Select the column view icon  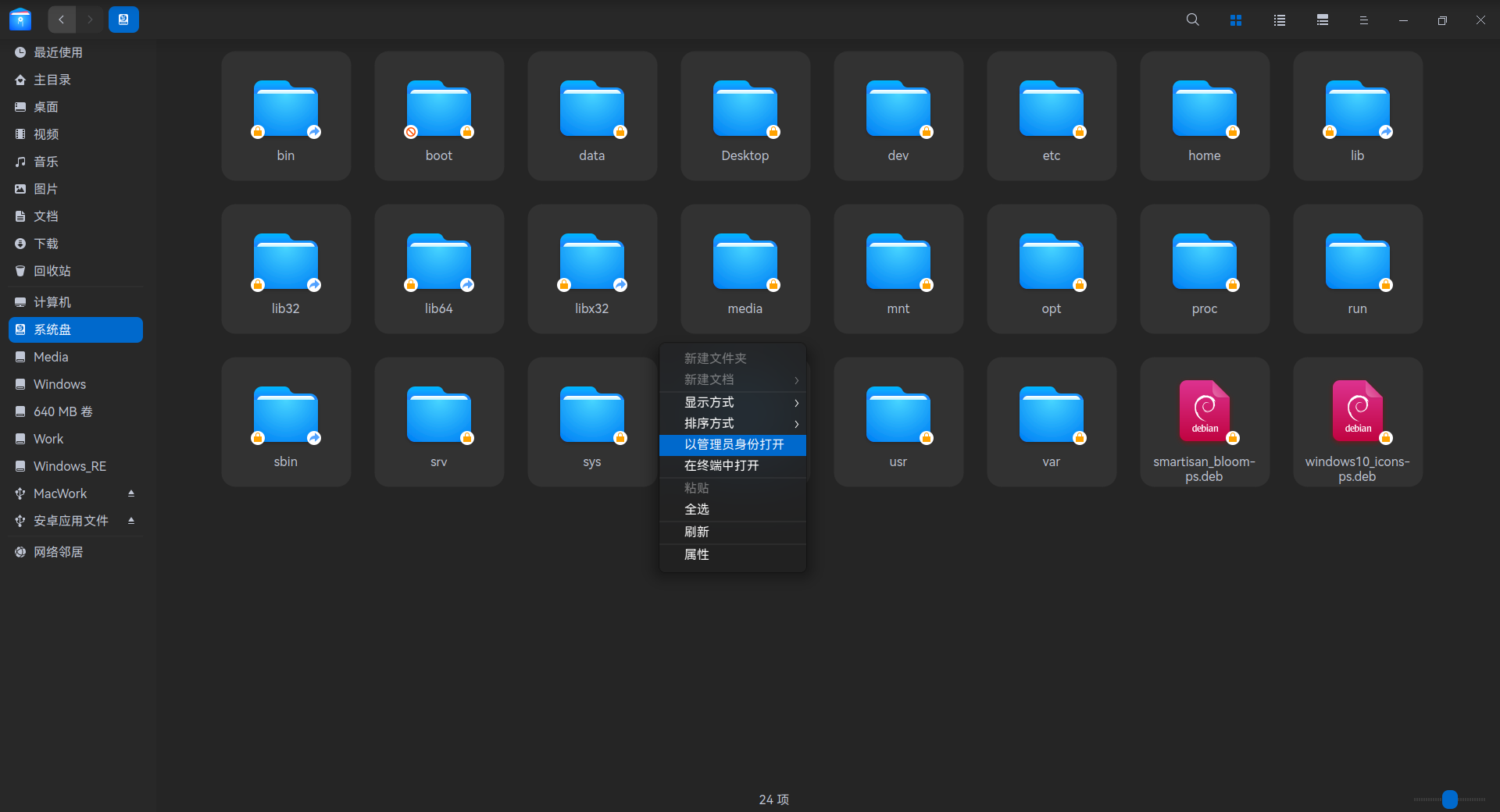[x=1322, y=20]
